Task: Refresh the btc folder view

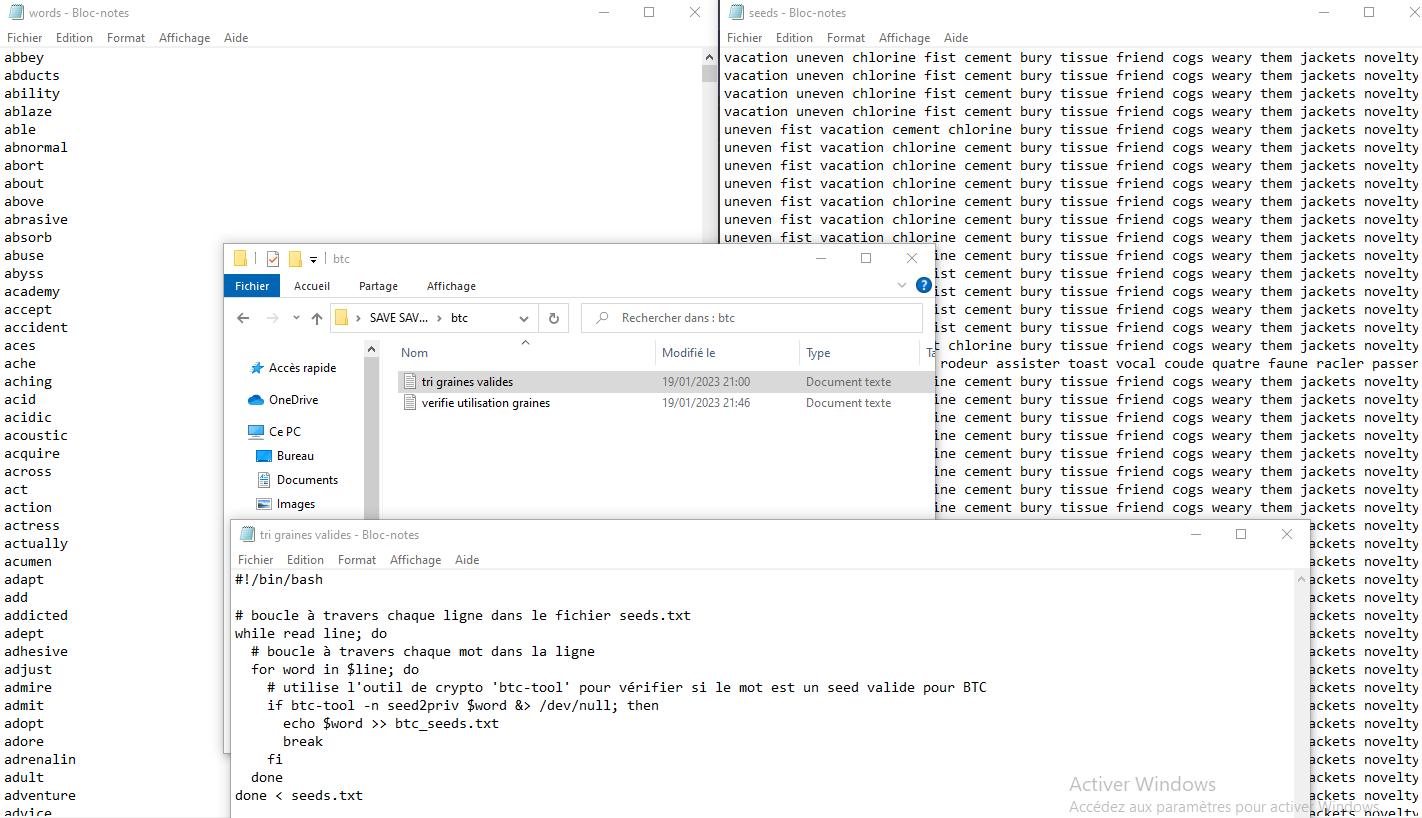Action: (x=553, y=318)
